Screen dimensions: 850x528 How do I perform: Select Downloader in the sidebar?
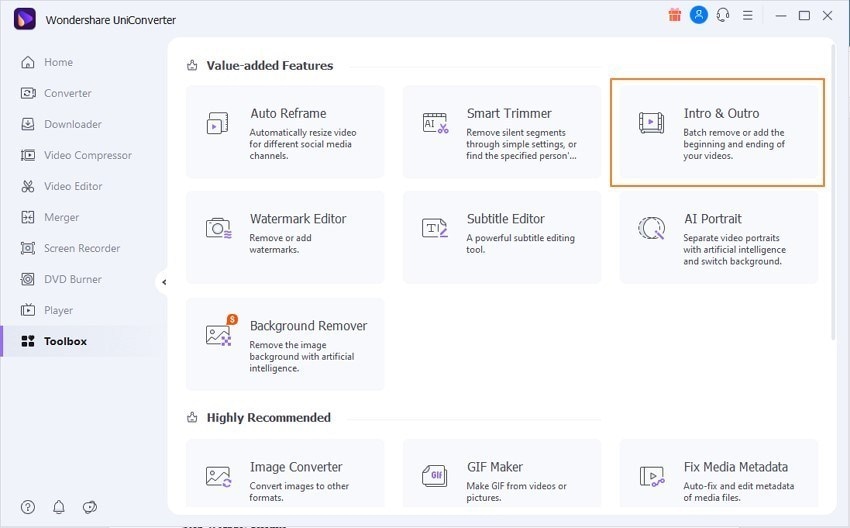72,124
